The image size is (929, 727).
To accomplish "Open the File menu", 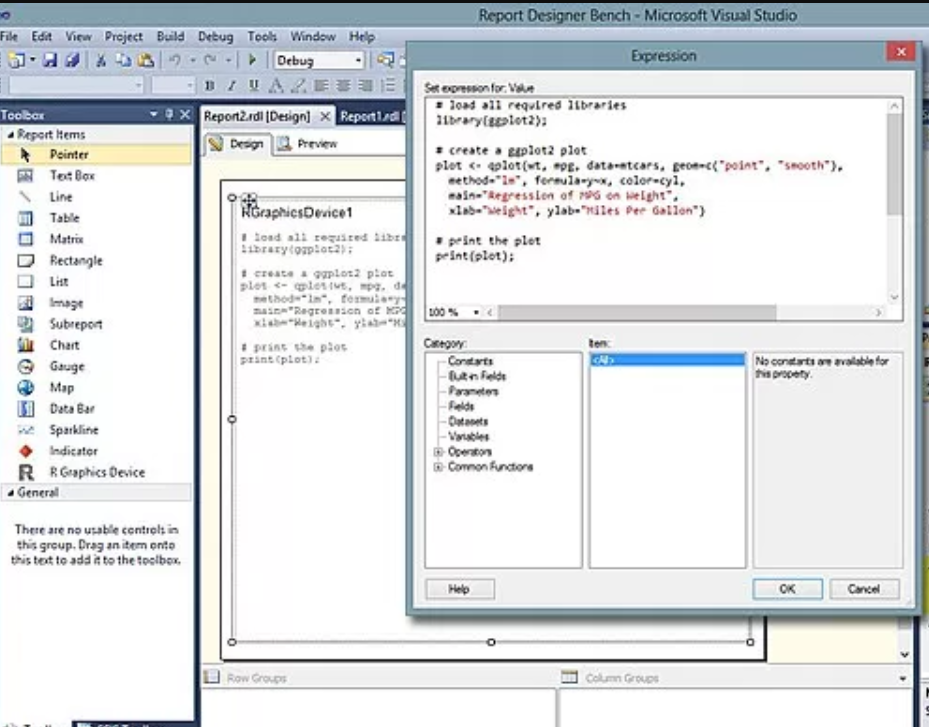I will click(x=9, y=37).
